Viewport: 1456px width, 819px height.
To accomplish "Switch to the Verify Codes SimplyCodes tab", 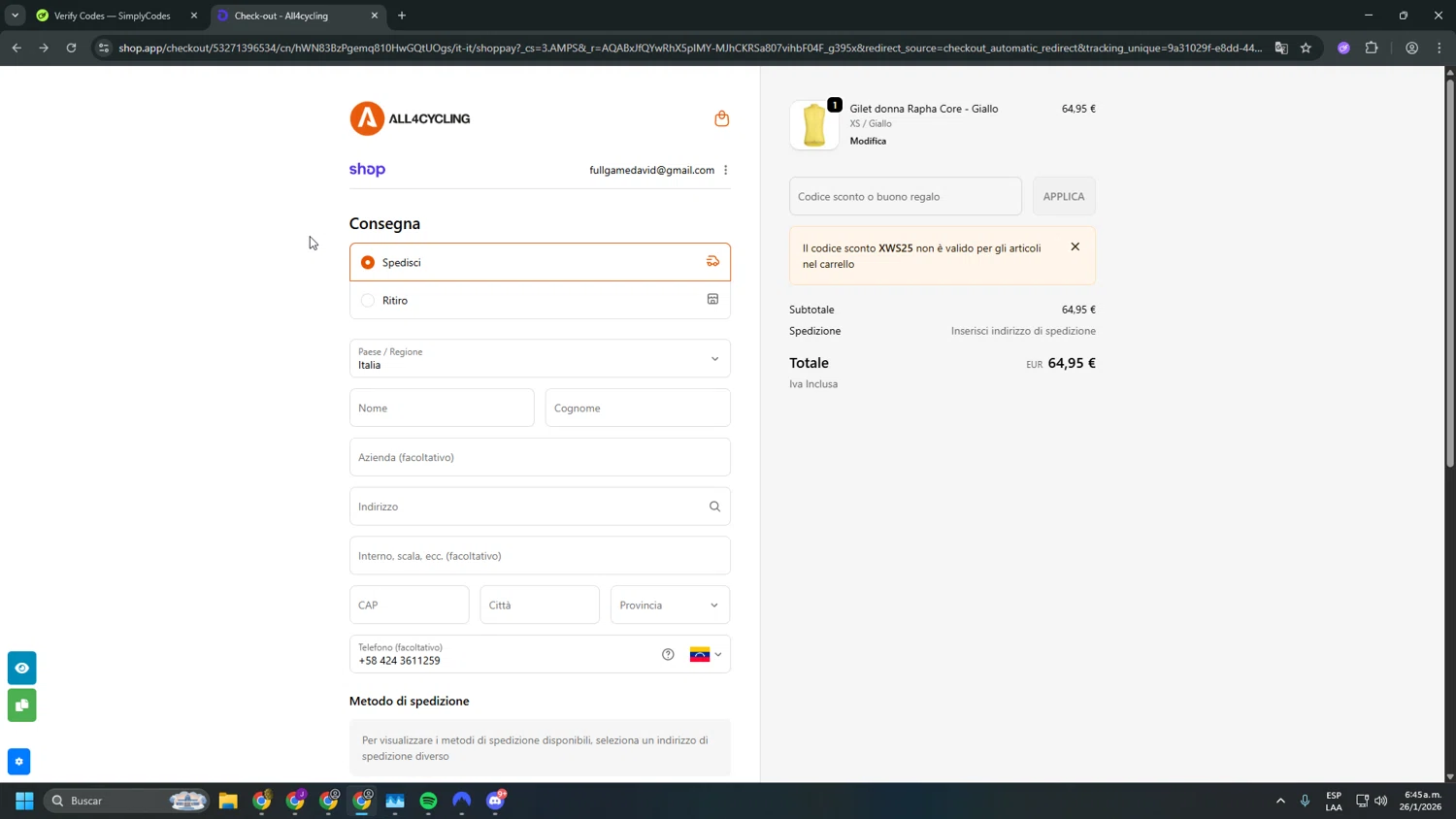I will [x=113, y=16].
